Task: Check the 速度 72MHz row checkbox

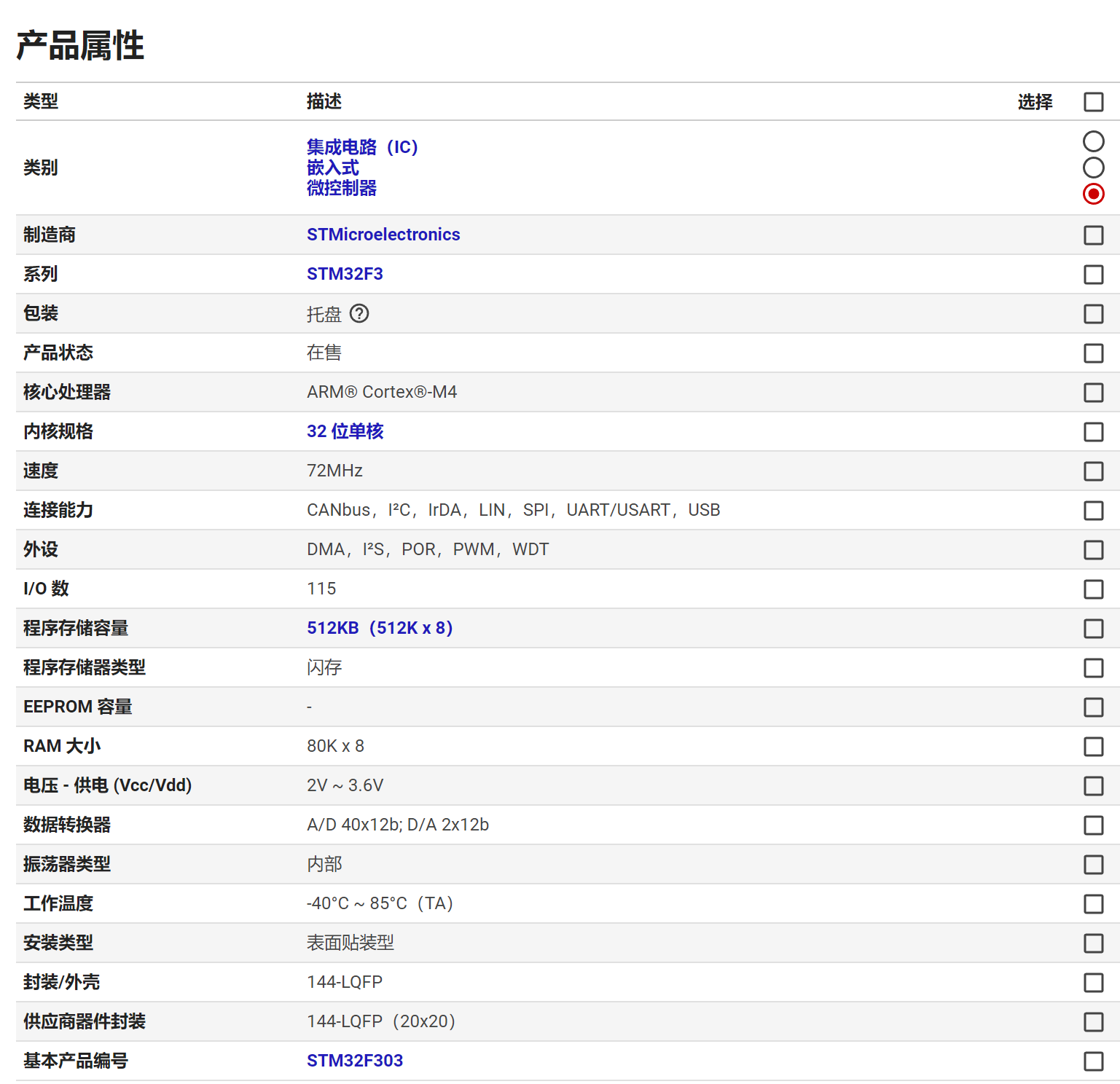Action: tap(1093, 471)
